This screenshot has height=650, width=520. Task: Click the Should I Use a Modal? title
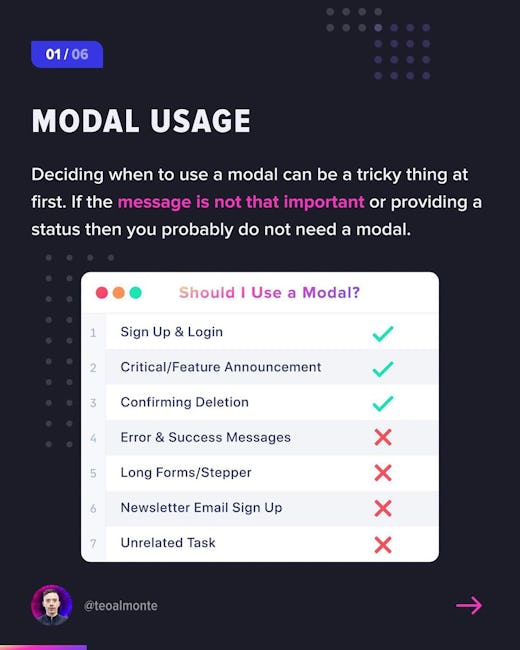tap(270, 293)
